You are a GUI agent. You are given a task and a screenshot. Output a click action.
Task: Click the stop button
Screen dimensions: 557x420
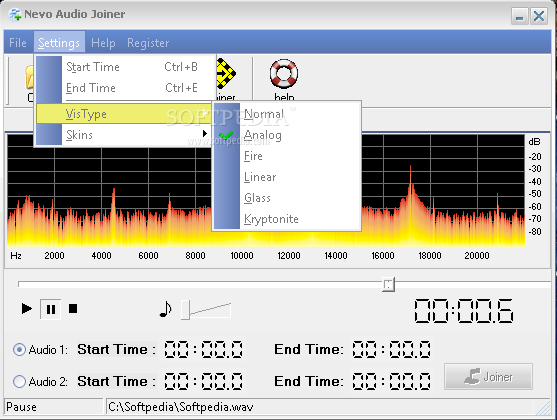click(73, 308)
